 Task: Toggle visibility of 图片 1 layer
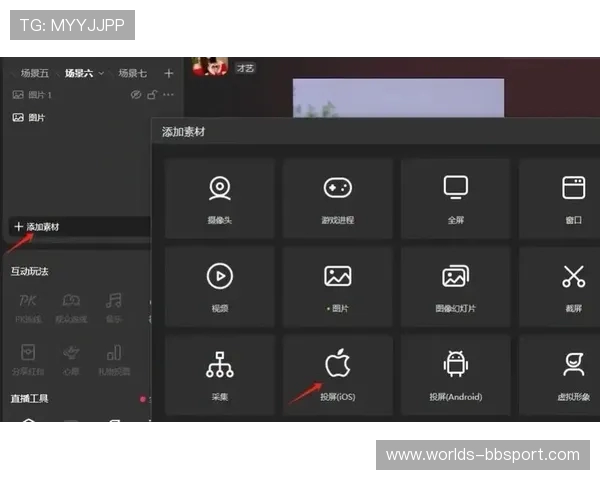(136, 95)
